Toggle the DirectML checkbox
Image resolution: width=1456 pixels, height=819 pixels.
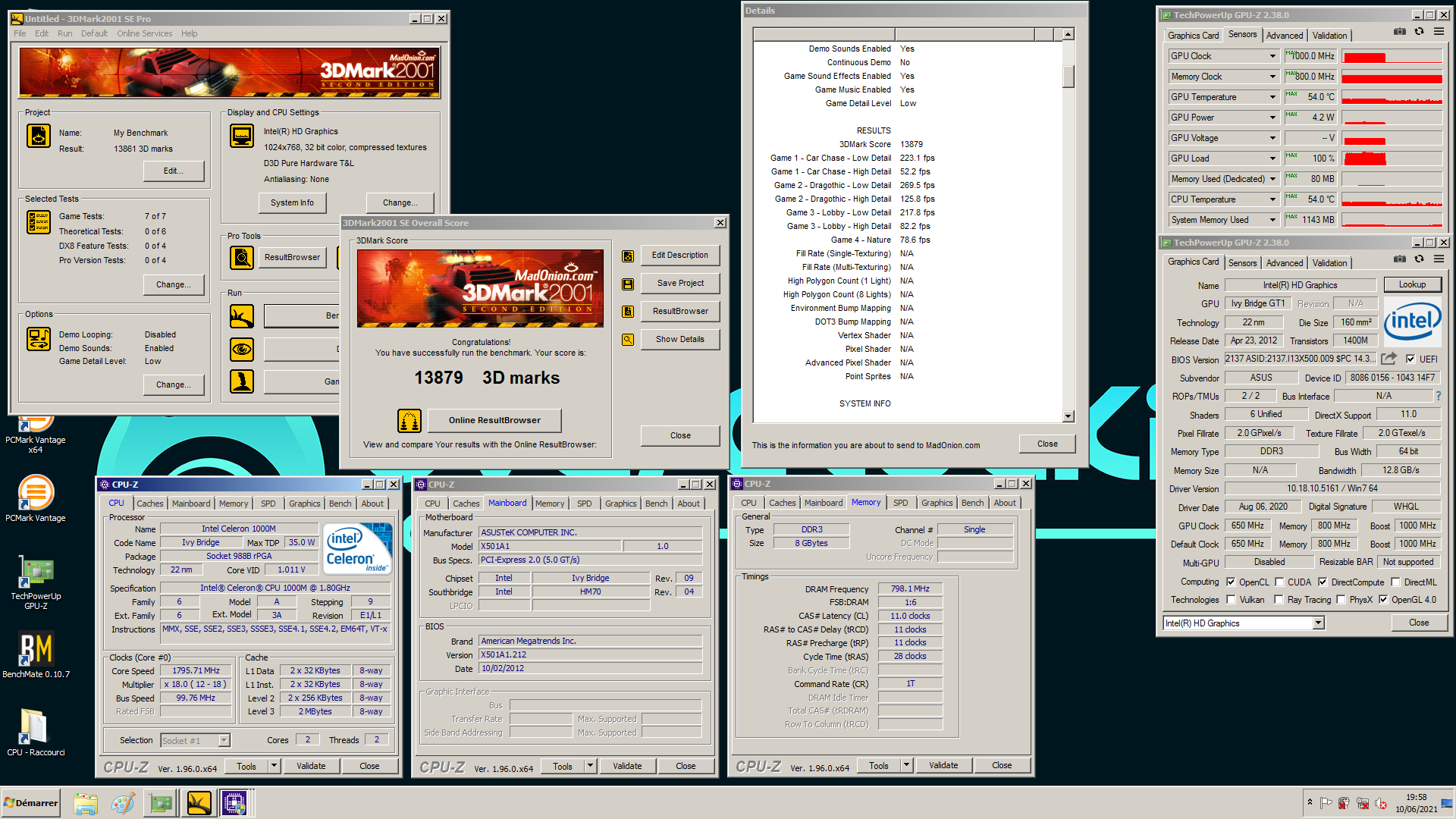[x=1395, y=582]
